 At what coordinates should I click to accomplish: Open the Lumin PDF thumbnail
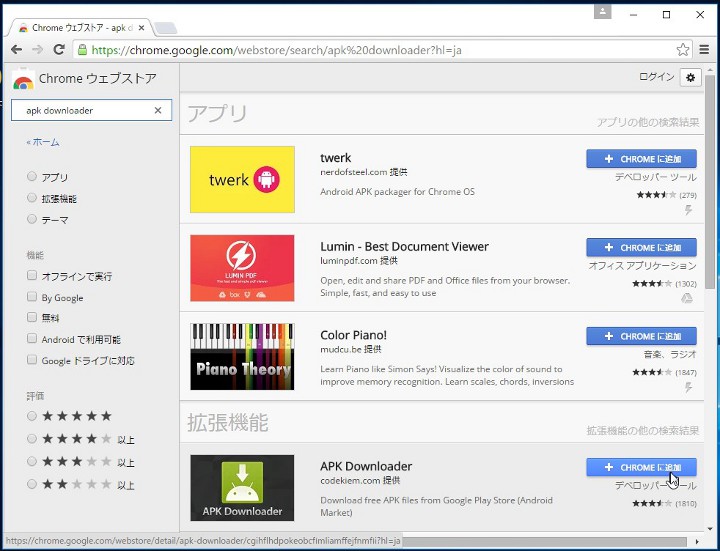pyautogui.click(x=242, y=268)
